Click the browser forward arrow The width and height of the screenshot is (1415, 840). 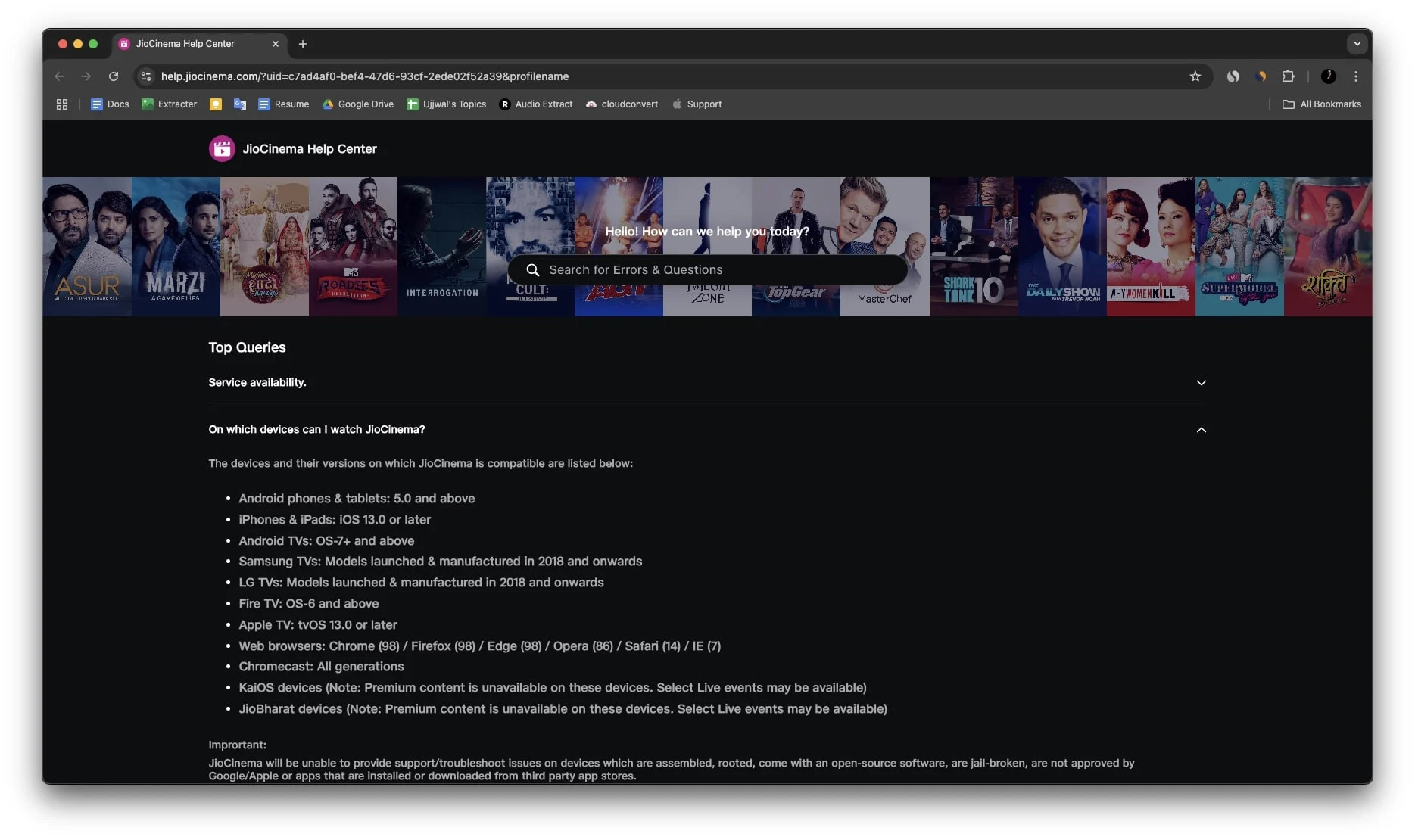coord(86,76)
